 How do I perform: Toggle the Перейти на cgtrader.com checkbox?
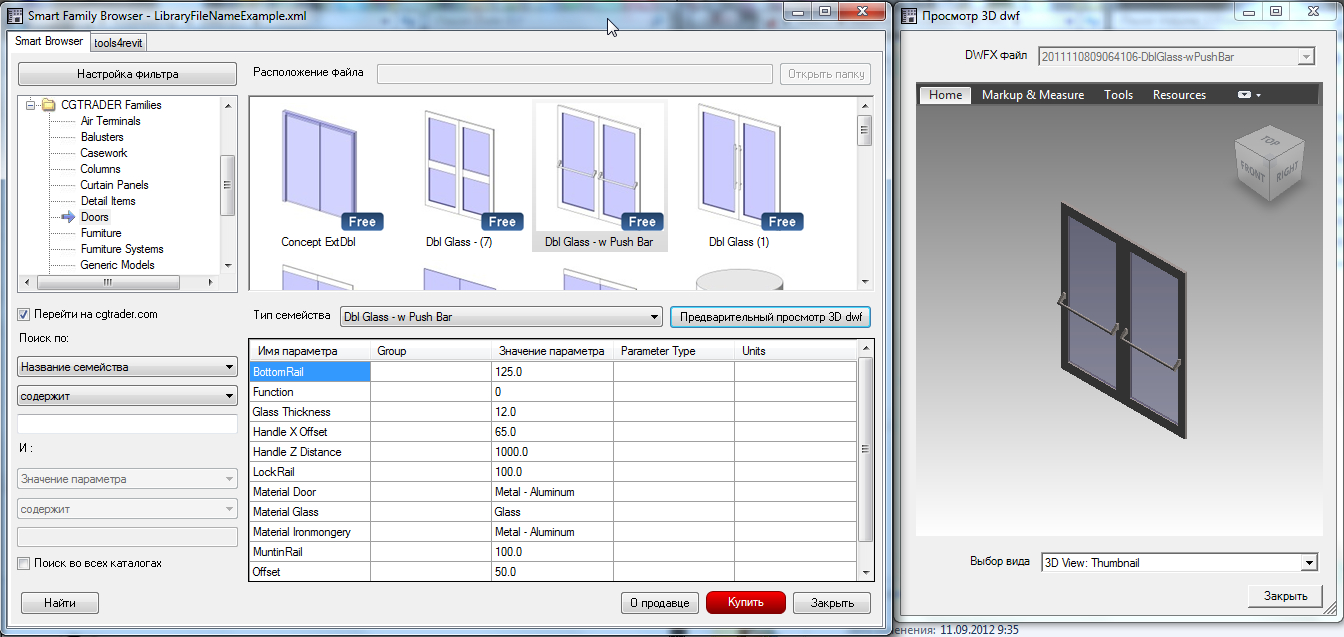[x=24, y=314]
